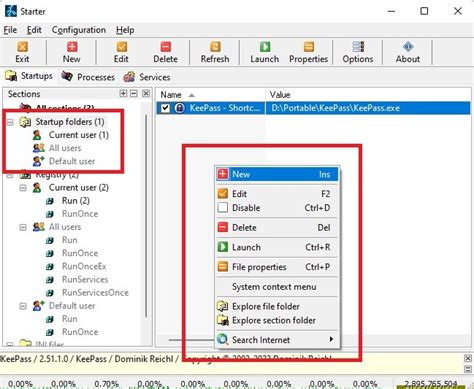The height and width of the screenshot is (389, 474).
Task: Choose System context menu entry
Action: click(x=277, y=287)
